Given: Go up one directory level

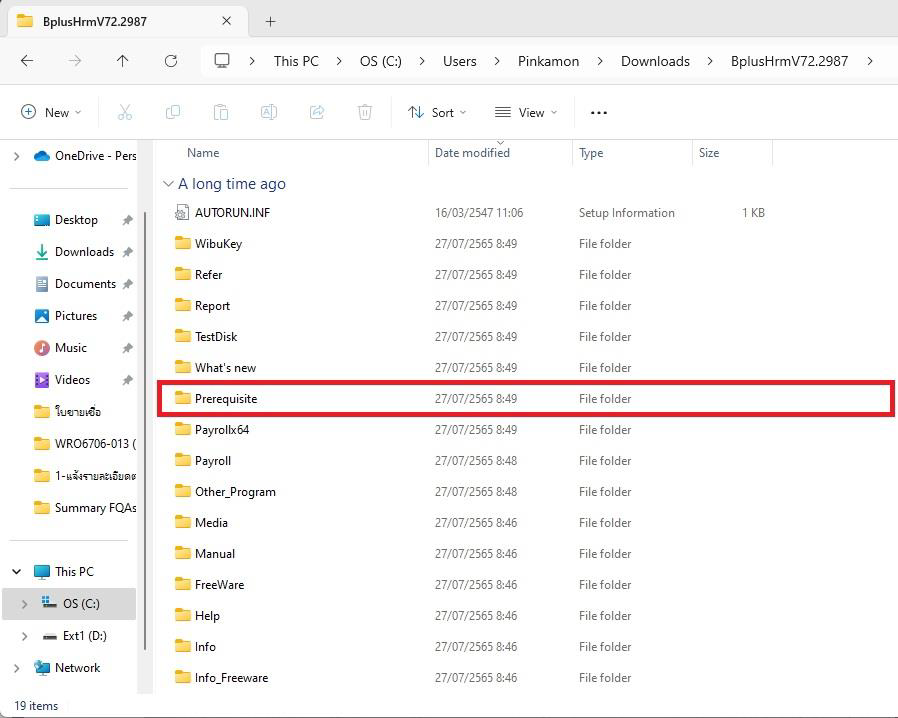Looking at the screenshot, I should click(x=123, y=61).
